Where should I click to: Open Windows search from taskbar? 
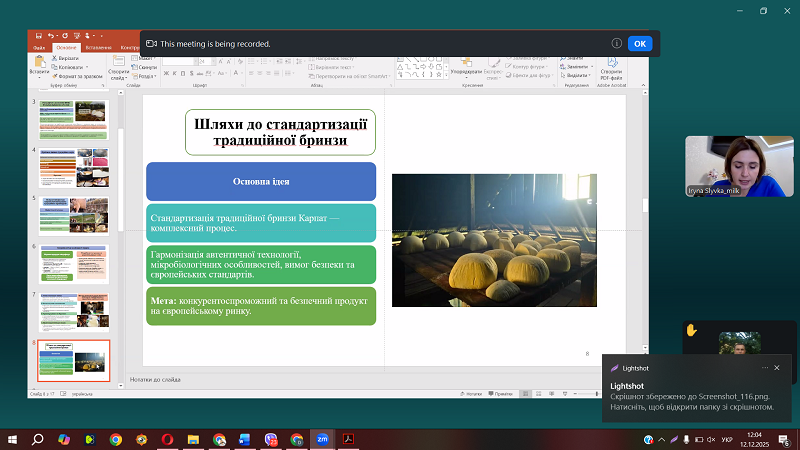[37, 439]
